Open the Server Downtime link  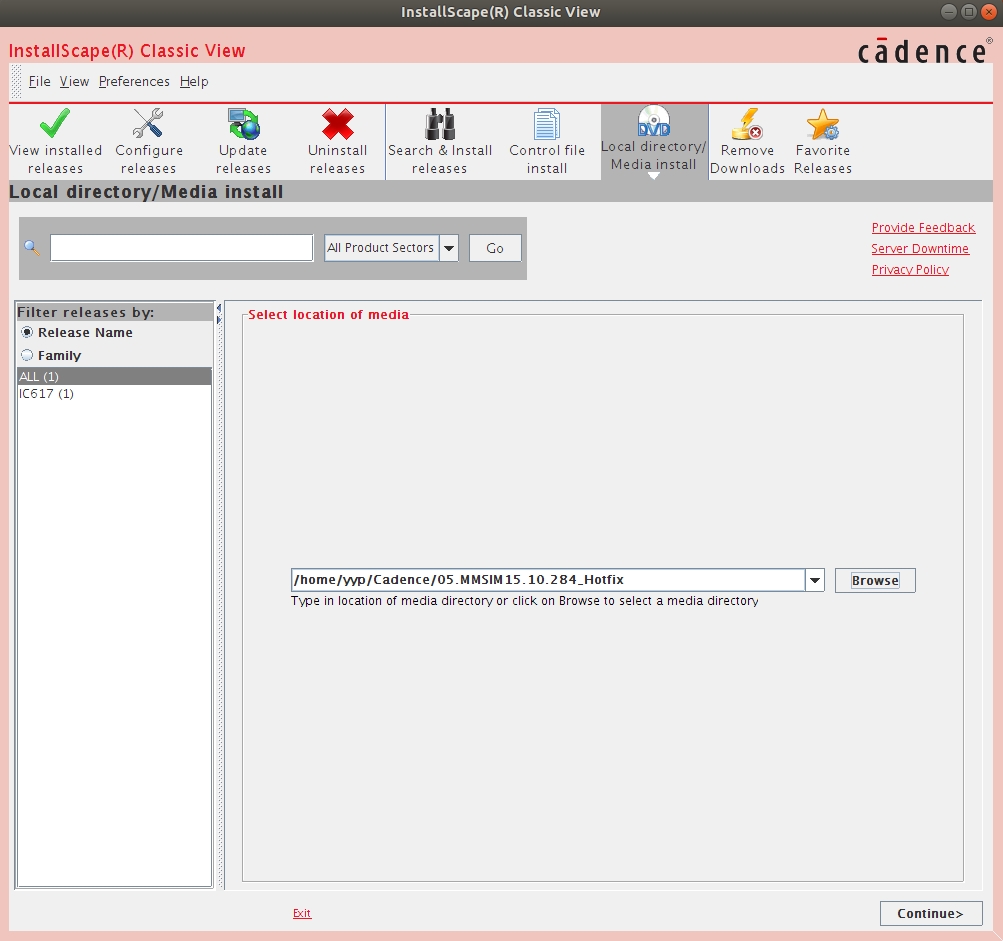pyautogui.click(x=920, y=249)
